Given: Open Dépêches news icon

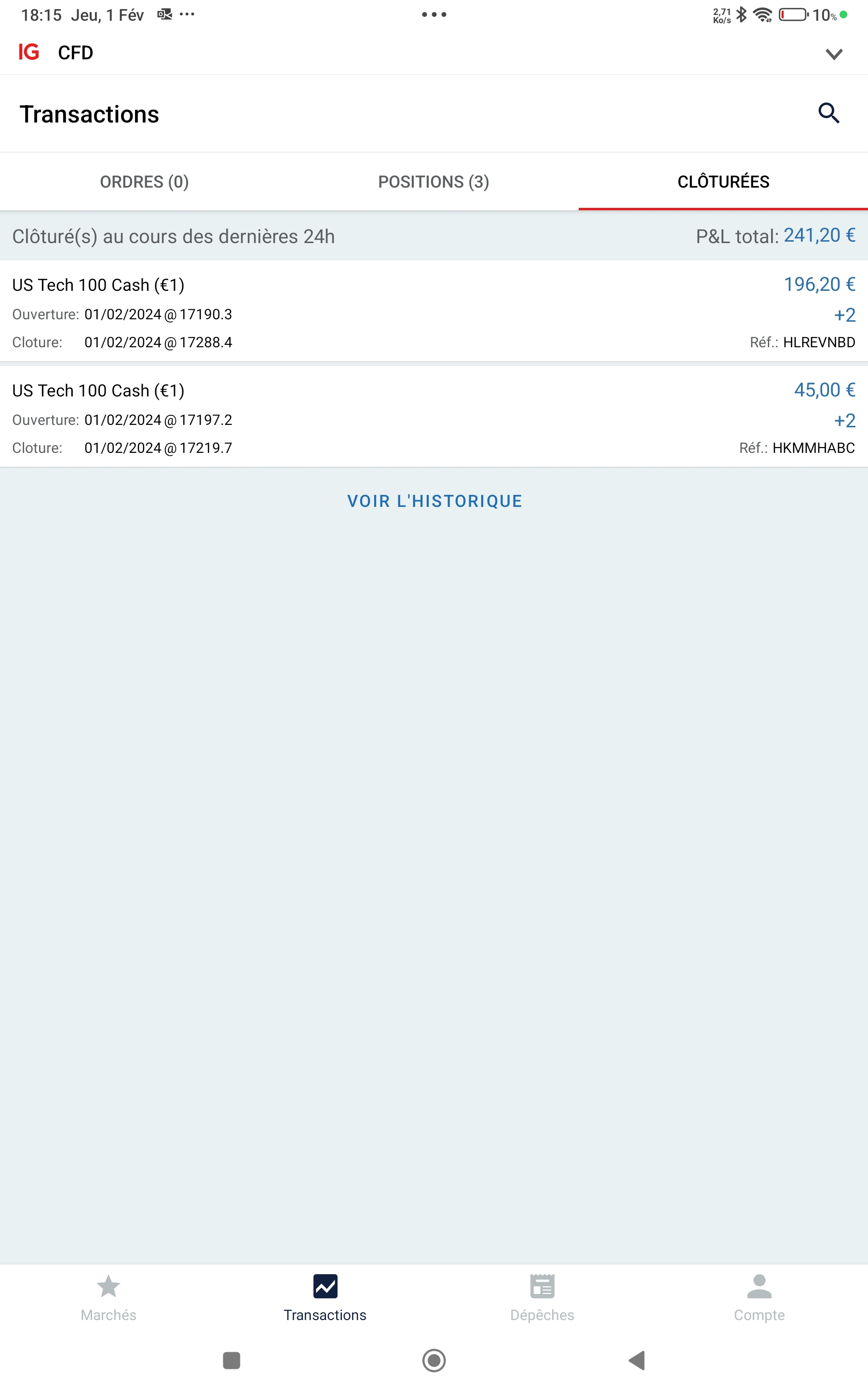Looking at the screenshot, I should 542,1286.
